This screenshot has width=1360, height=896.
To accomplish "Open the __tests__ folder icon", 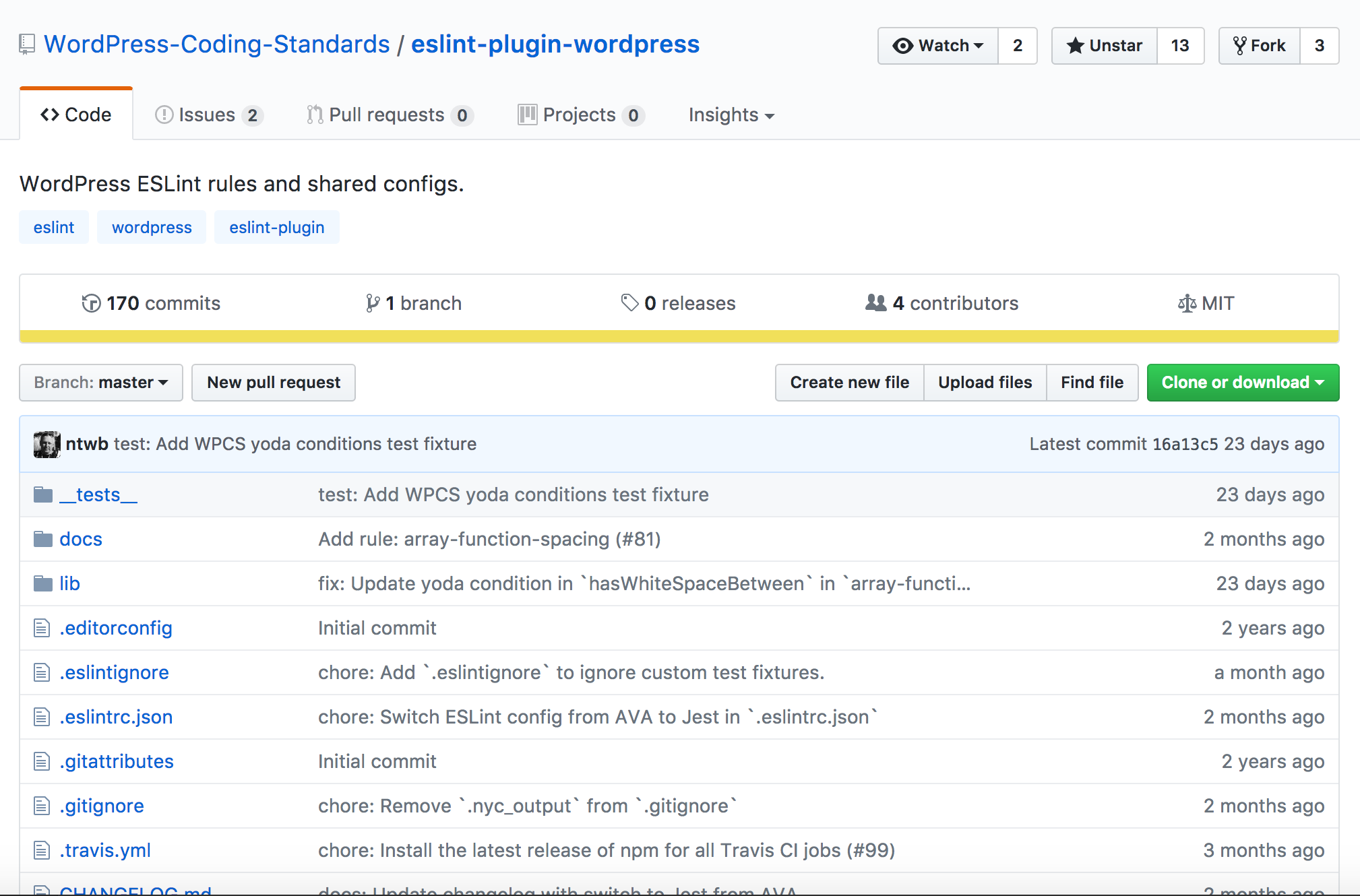I will click(43, 495).
